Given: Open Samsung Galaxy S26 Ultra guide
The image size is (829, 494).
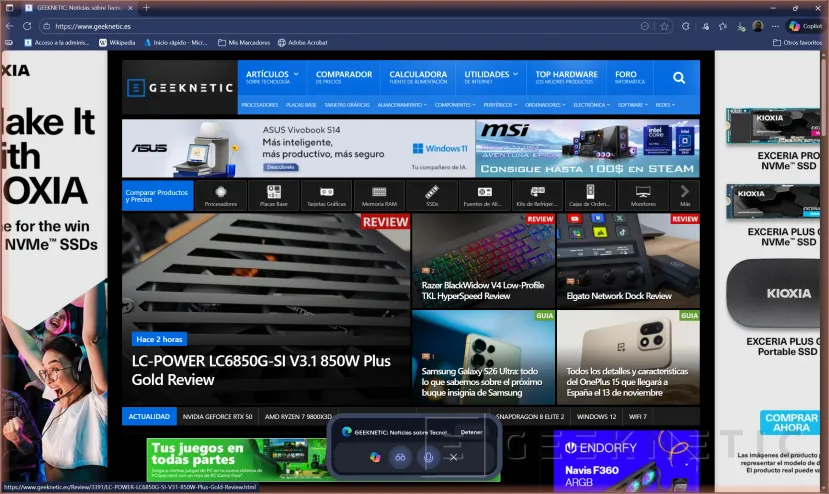Looking at the screenshot, I should click(484, 358).
